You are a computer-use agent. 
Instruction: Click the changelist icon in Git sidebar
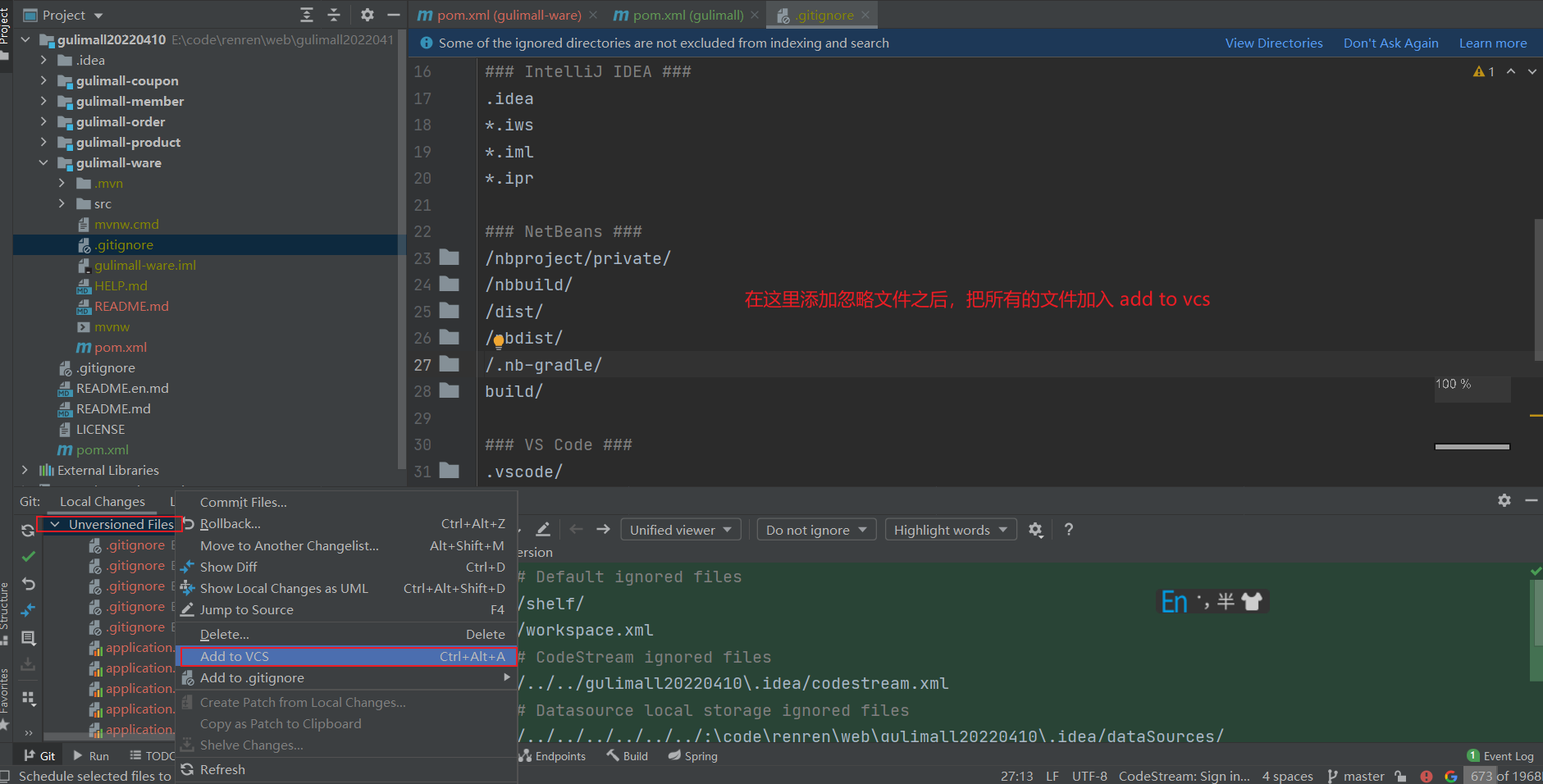pos(28,637)
